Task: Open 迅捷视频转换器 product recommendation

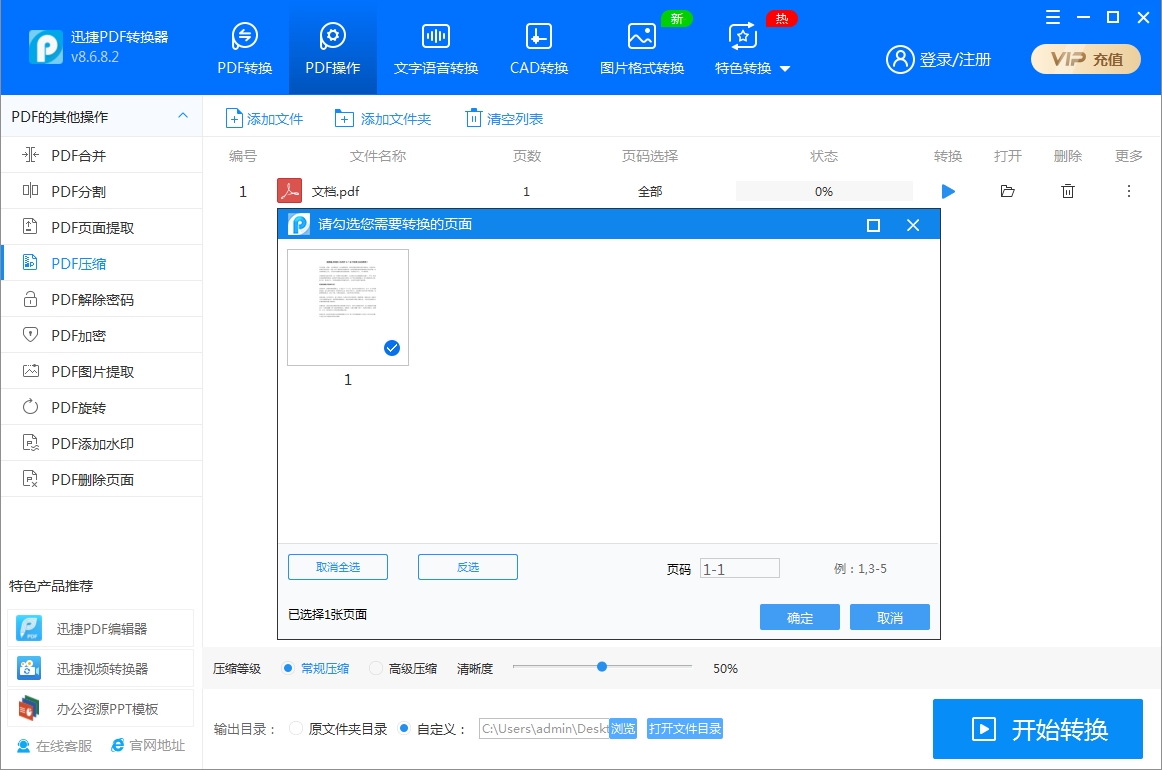Action: pos(101,668)
